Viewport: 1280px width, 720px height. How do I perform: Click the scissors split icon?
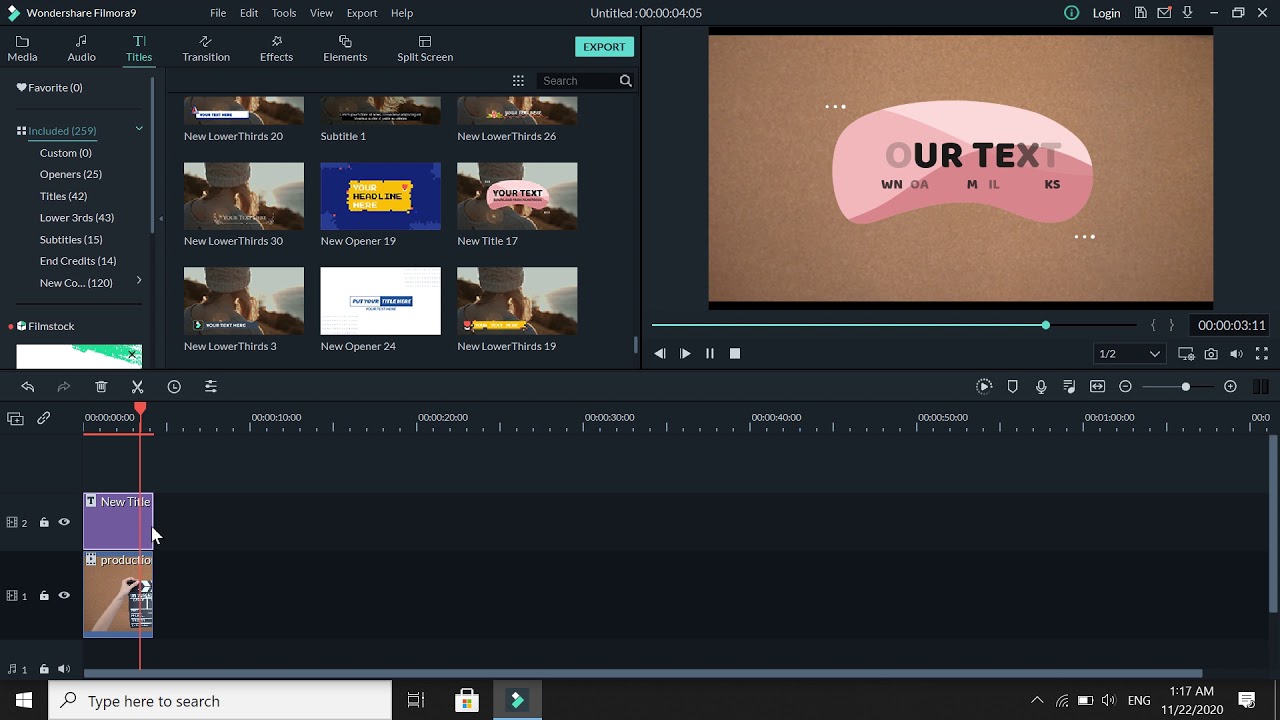coord(137,387)
